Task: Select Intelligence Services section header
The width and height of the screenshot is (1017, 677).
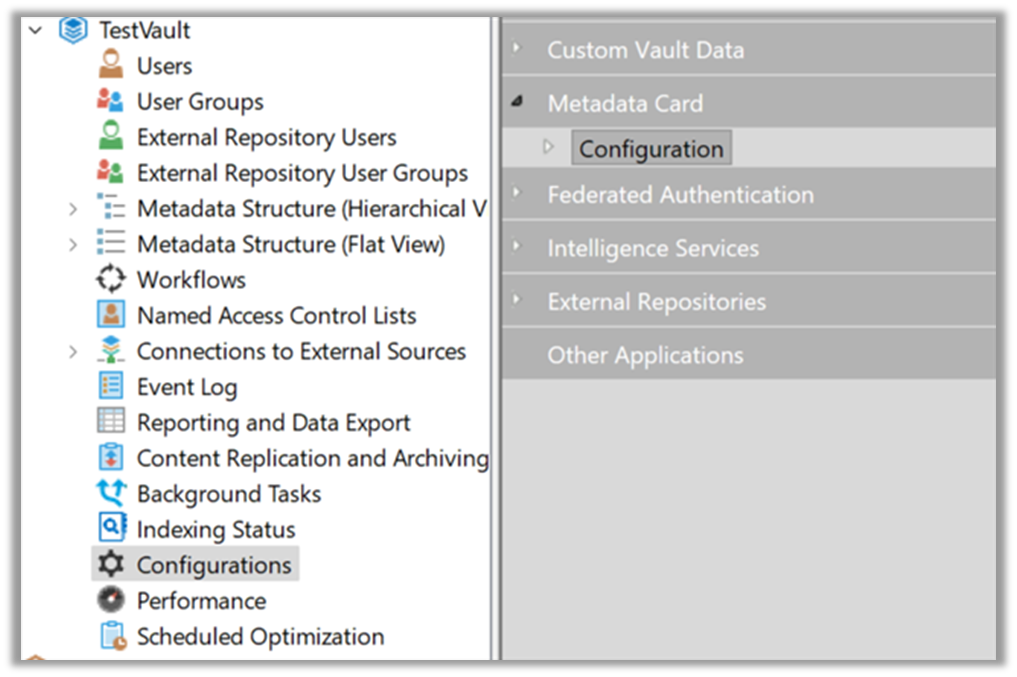Action: coord(749,248)
